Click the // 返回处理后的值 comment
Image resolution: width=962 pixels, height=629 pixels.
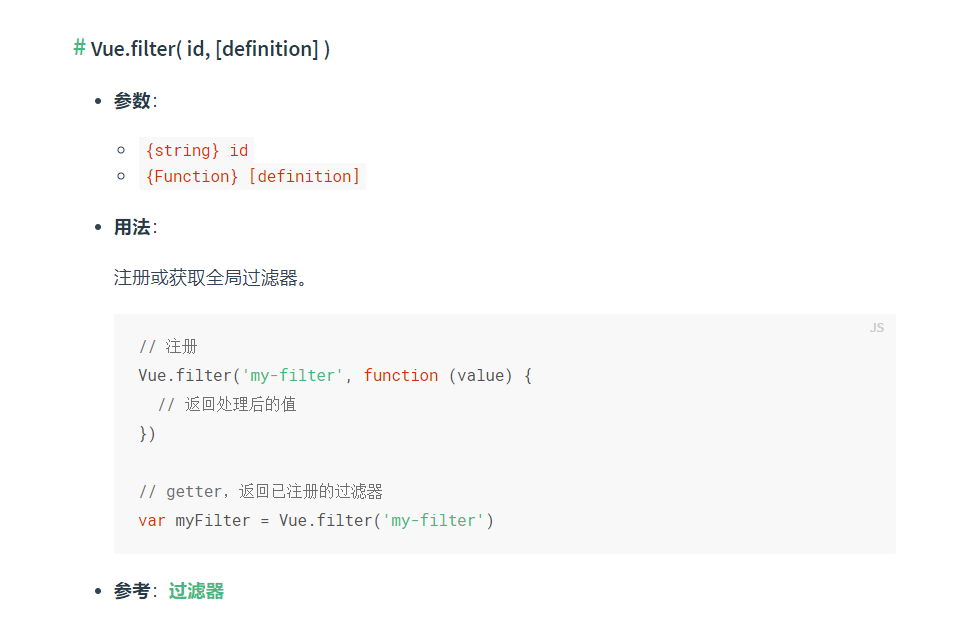pos(227,404)
